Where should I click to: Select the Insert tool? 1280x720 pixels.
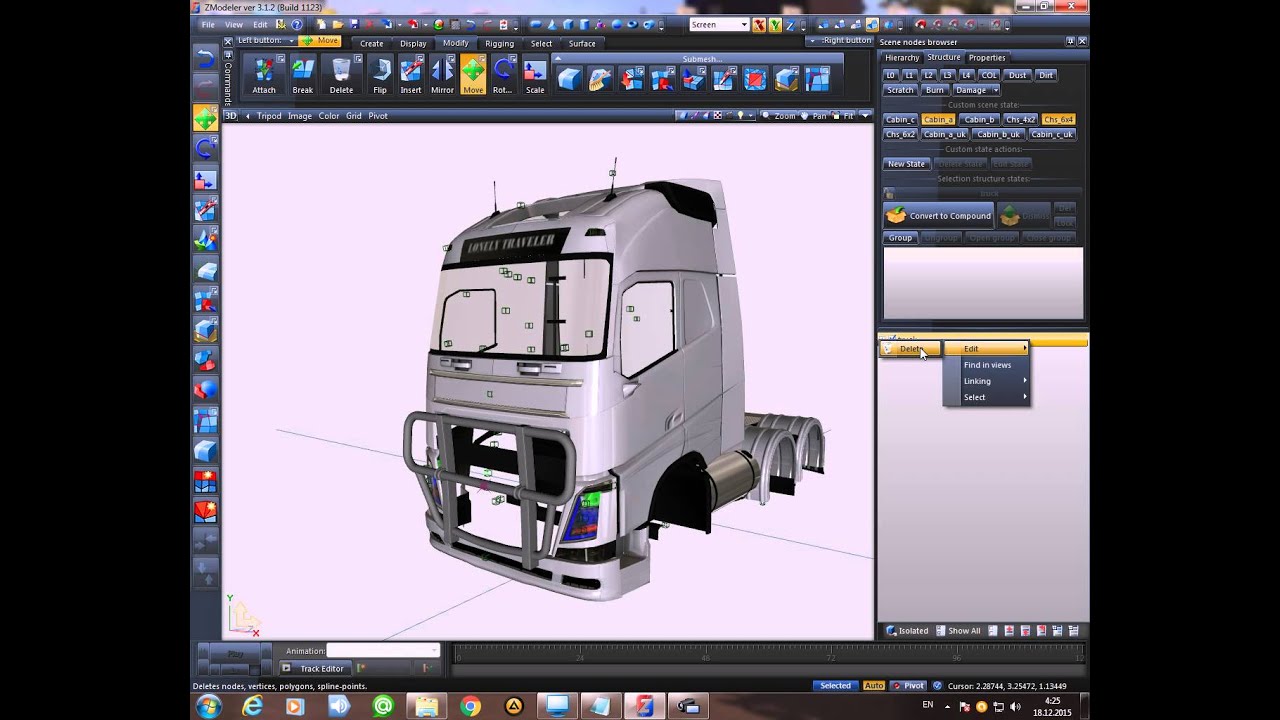(411, 76)
